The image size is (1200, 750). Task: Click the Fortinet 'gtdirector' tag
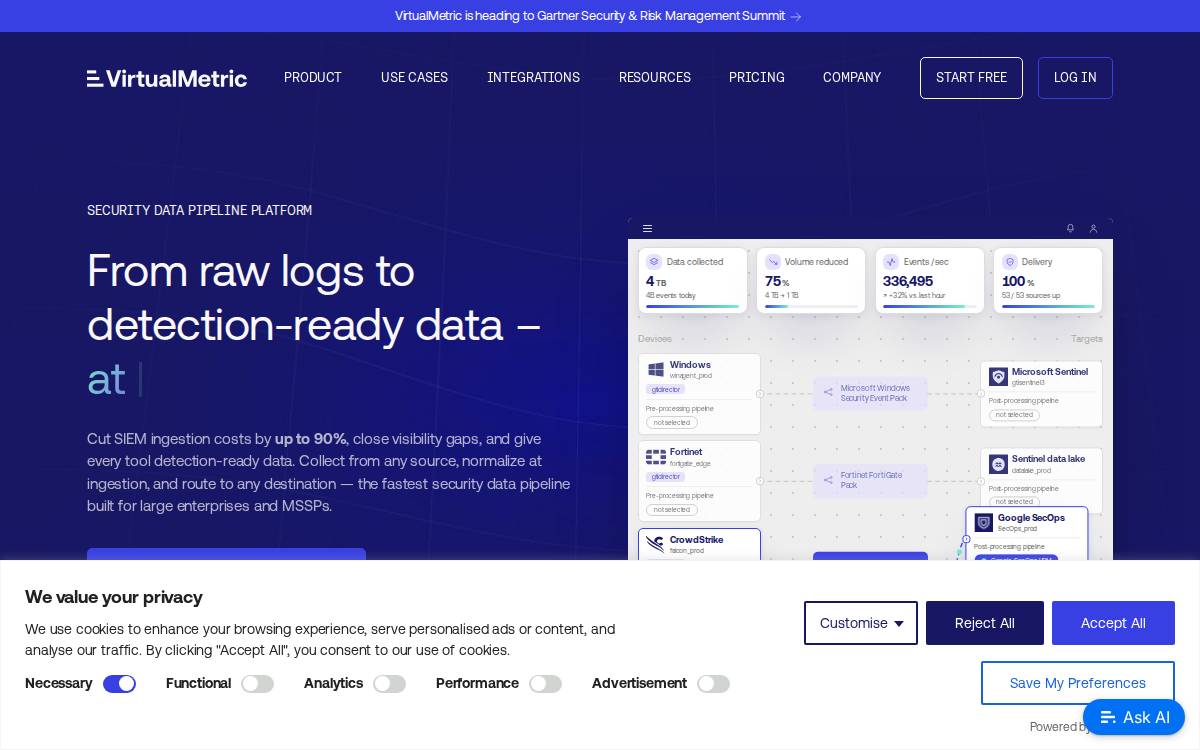[x=665, y=477]
